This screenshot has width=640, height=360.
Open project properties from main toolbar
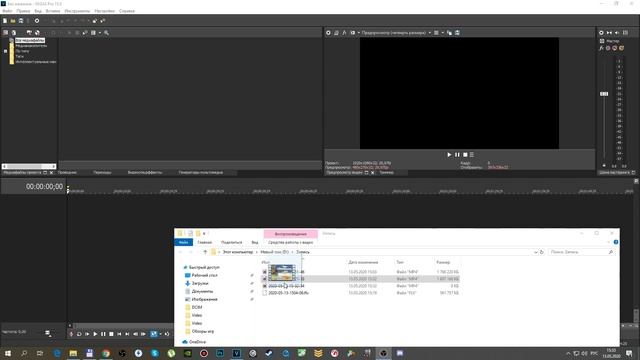coord(37,21)
